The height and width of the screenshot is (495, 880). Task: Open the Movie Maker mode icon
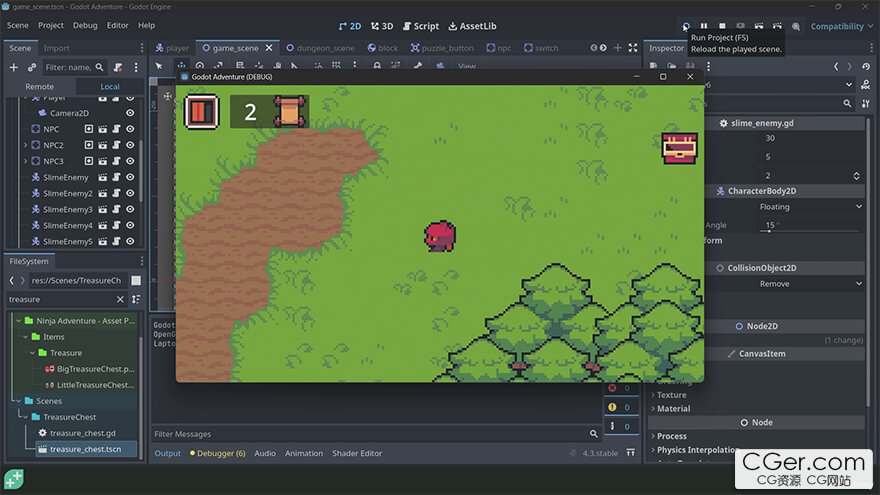796,26
